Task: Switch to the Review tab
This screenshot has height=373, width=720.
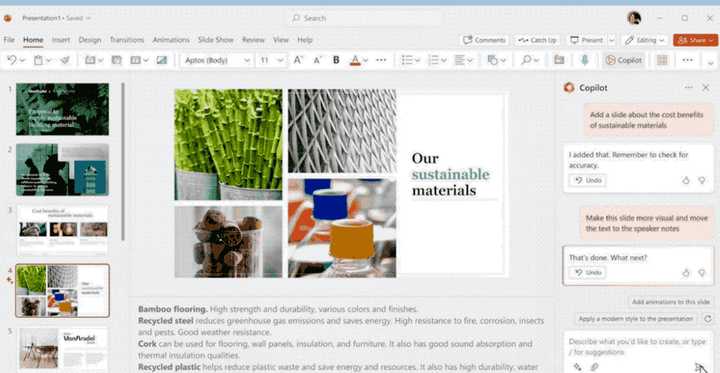Action: (x=253, y=40)
